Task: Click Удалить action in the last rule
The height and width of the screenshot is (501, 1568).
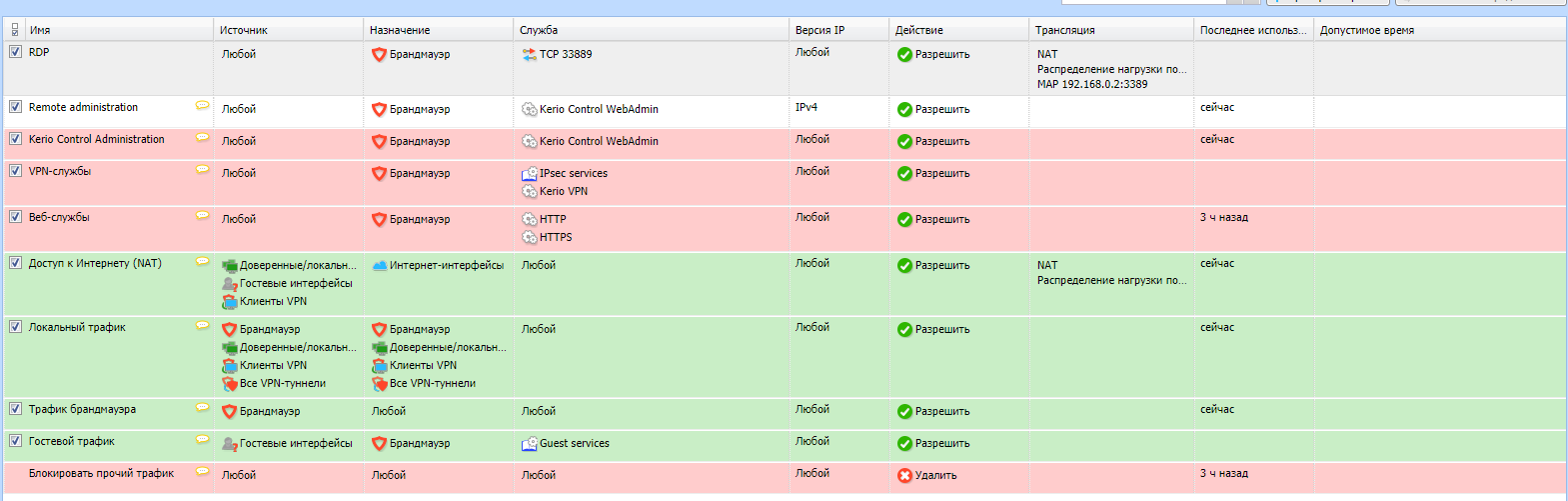Action: 935,475
